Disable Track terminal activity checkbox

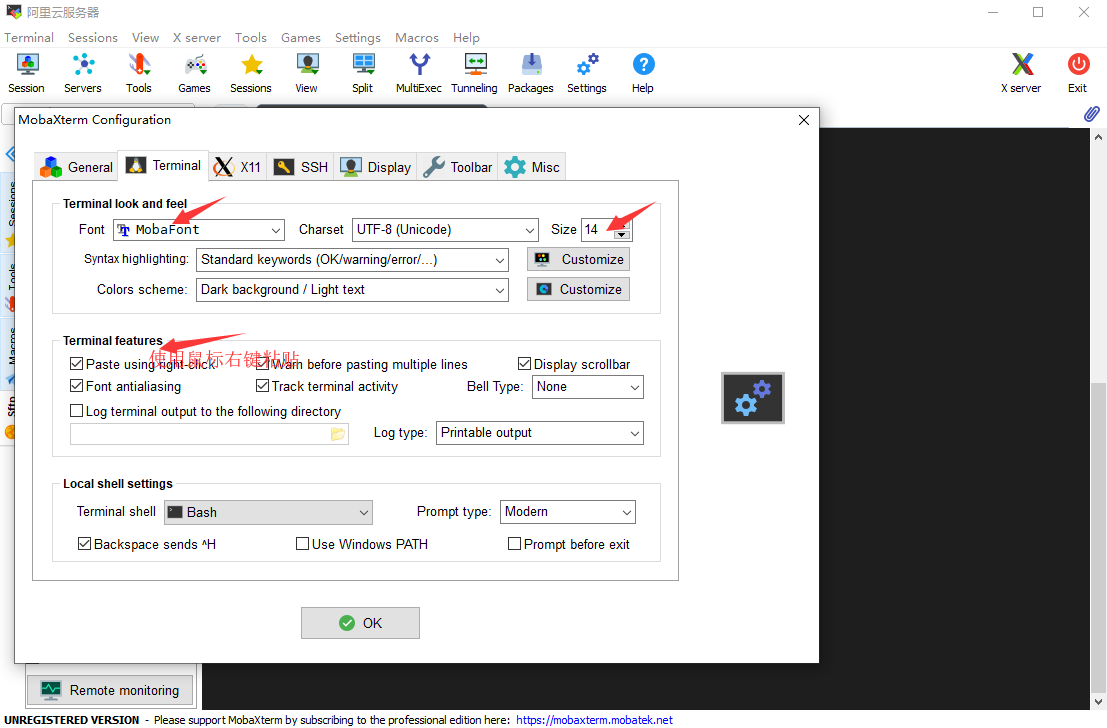pyautogui.click(x=263, y=386)
